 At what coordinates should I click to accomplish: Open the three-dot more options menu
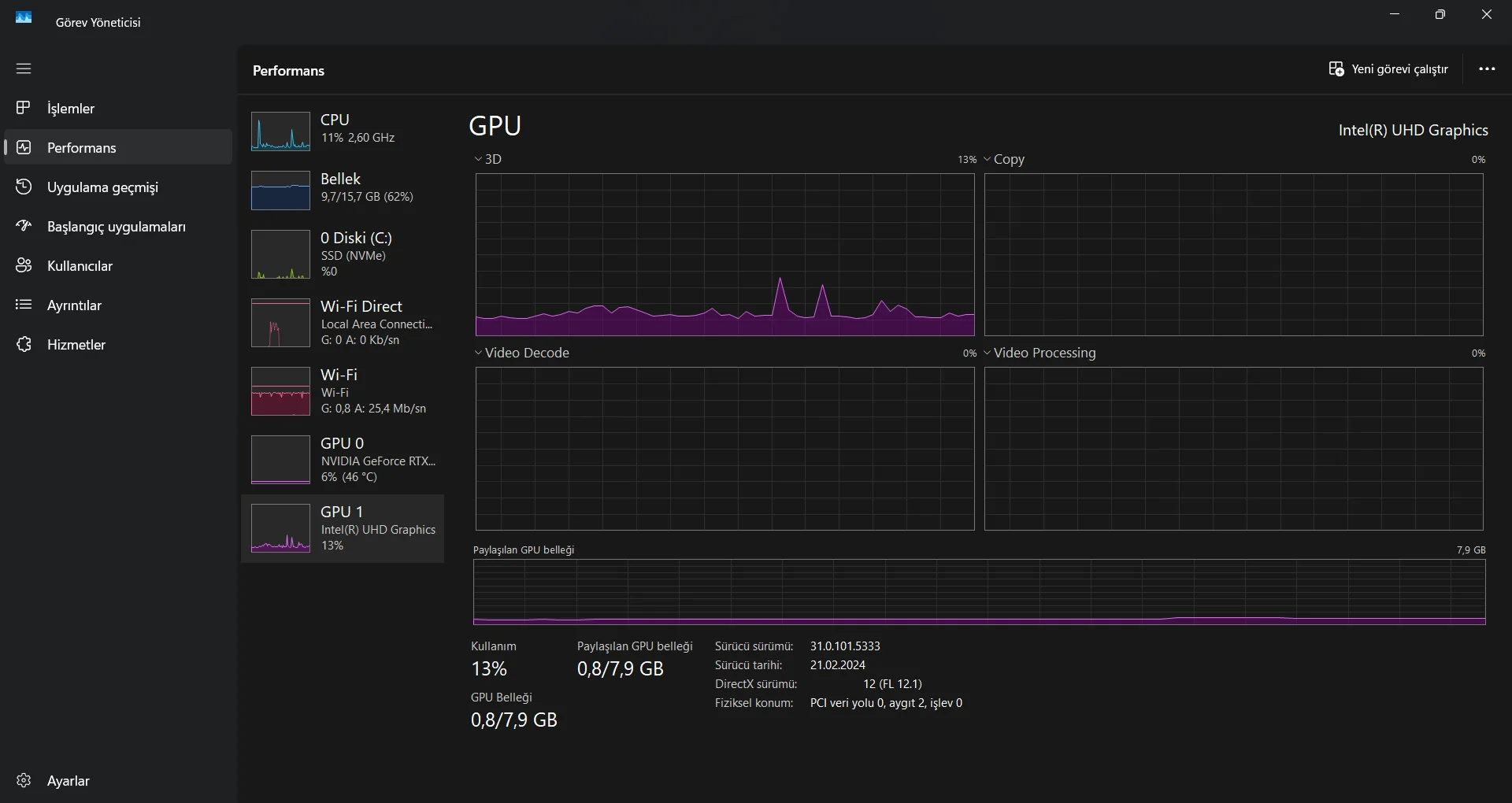[1487, 69]
